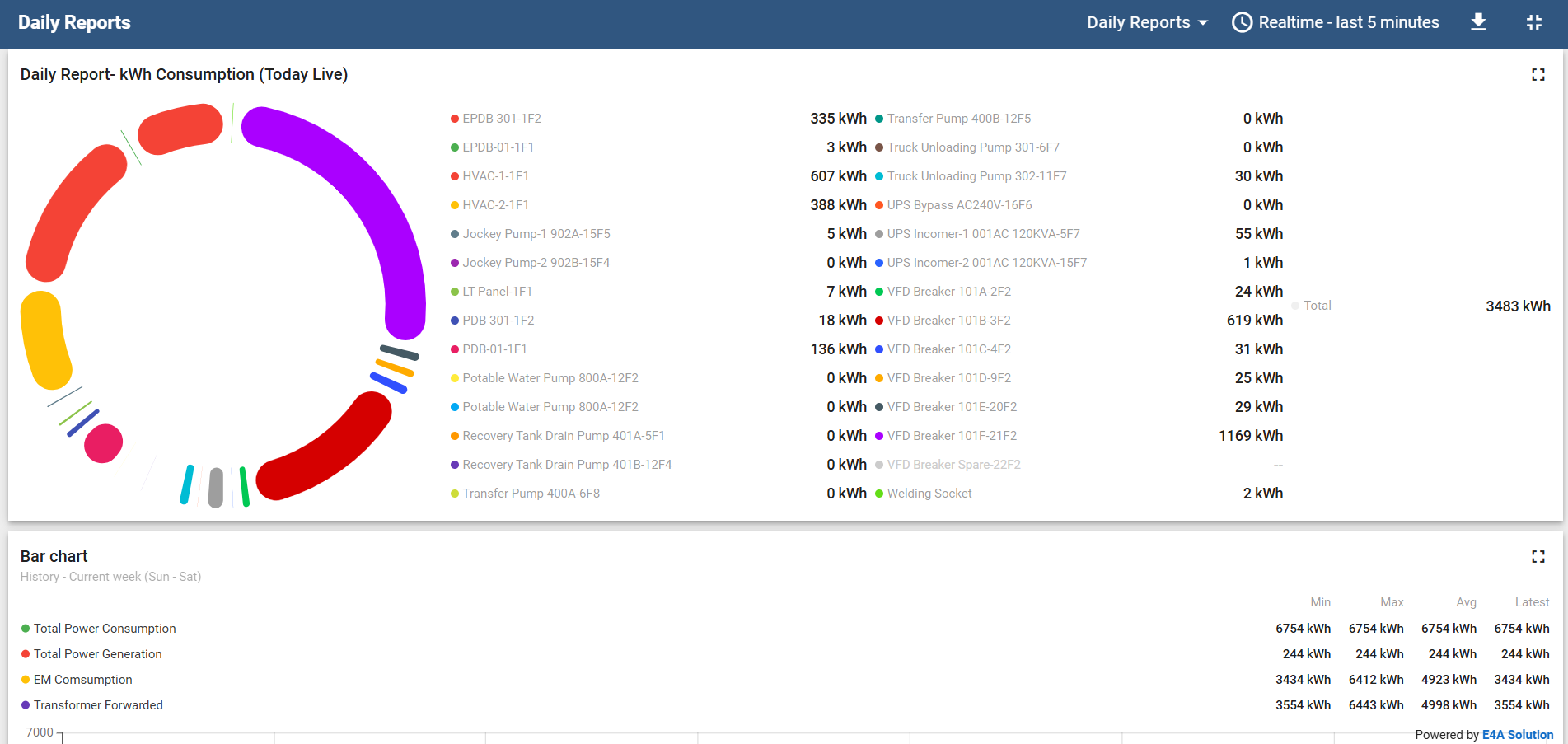Expand the Bar chart widget to fullscreen
Screen dimensions: 1568x744
click(1538, 557)
